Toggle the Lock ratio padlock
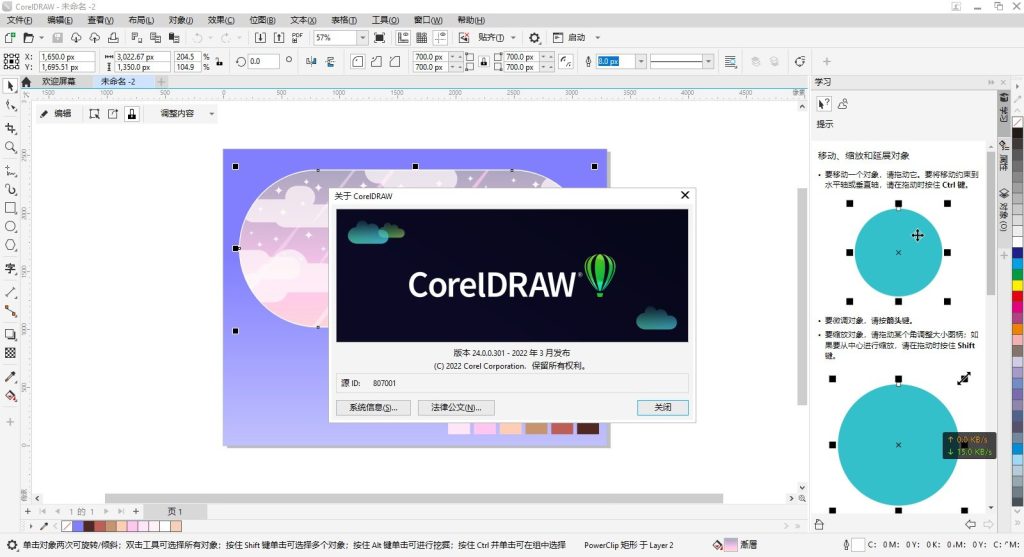Image resolution: width=1024 pixels, height=557 pixels. point(219,62)
